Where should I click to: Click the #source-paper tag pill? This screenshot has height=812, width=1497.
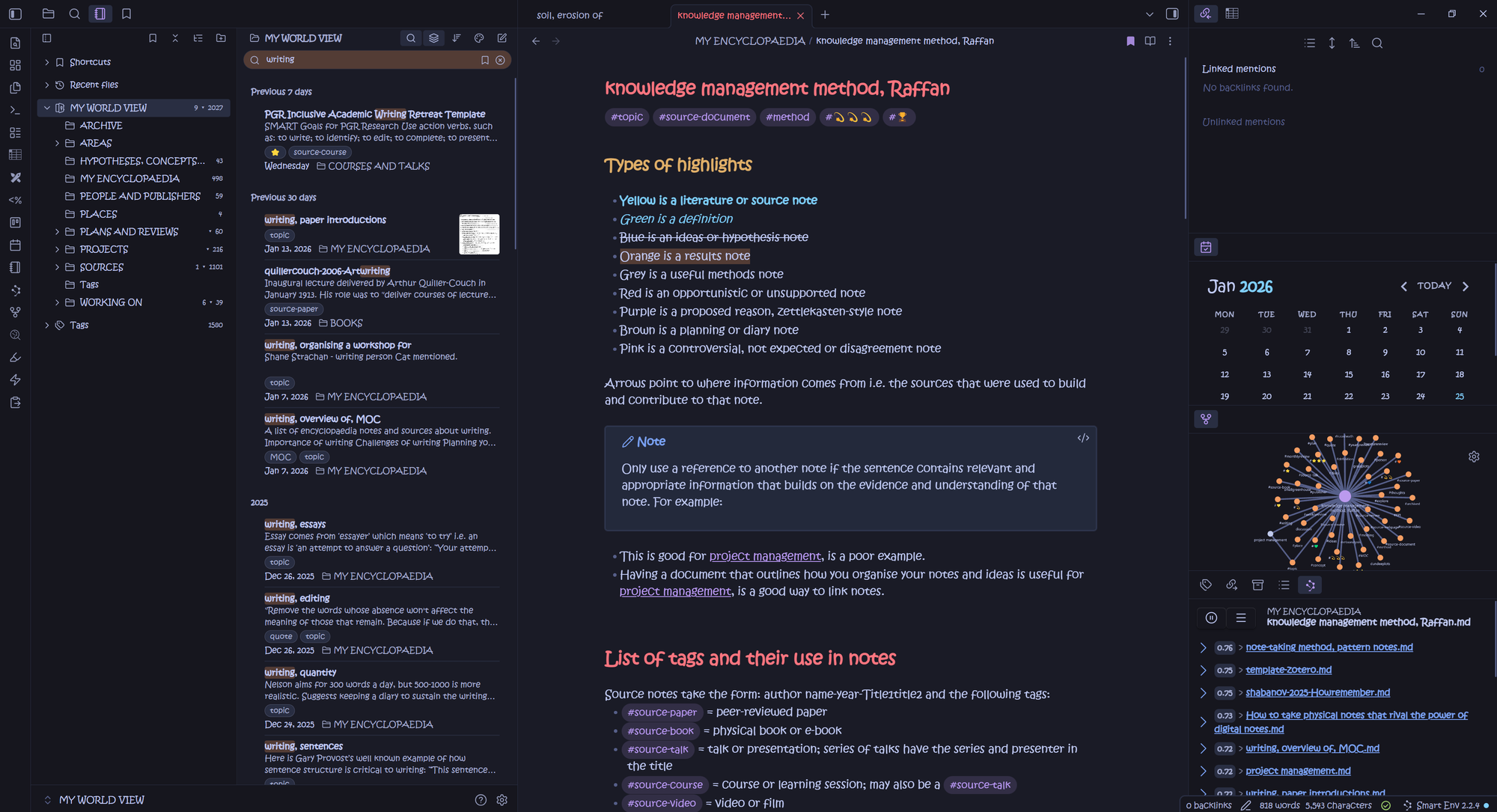(x=662, y=712)
